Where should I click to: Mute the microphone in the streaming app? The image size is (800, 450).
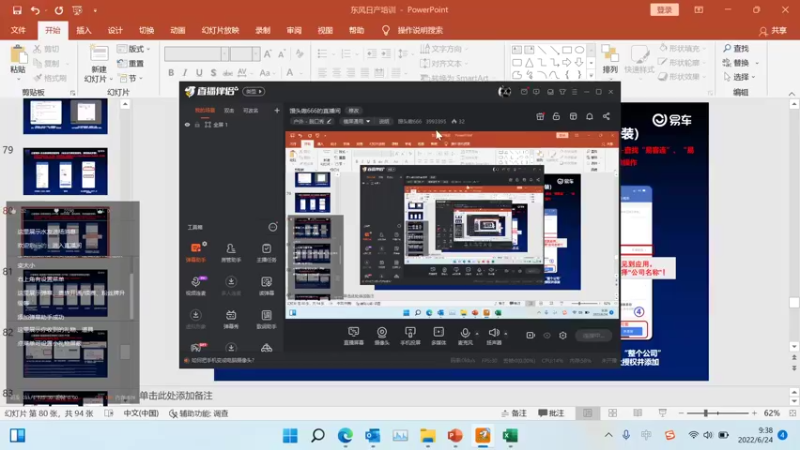pyautogui.click(x=465, y=336)
